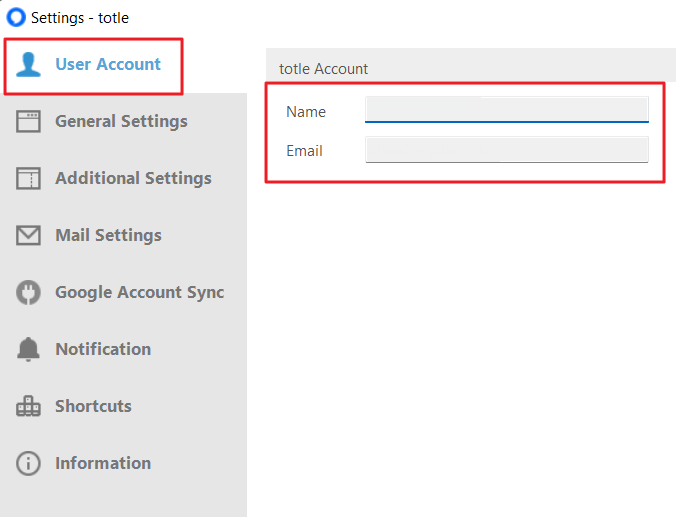
Task: Click the Additional Settings panel icon
Action: click(28, 179)
